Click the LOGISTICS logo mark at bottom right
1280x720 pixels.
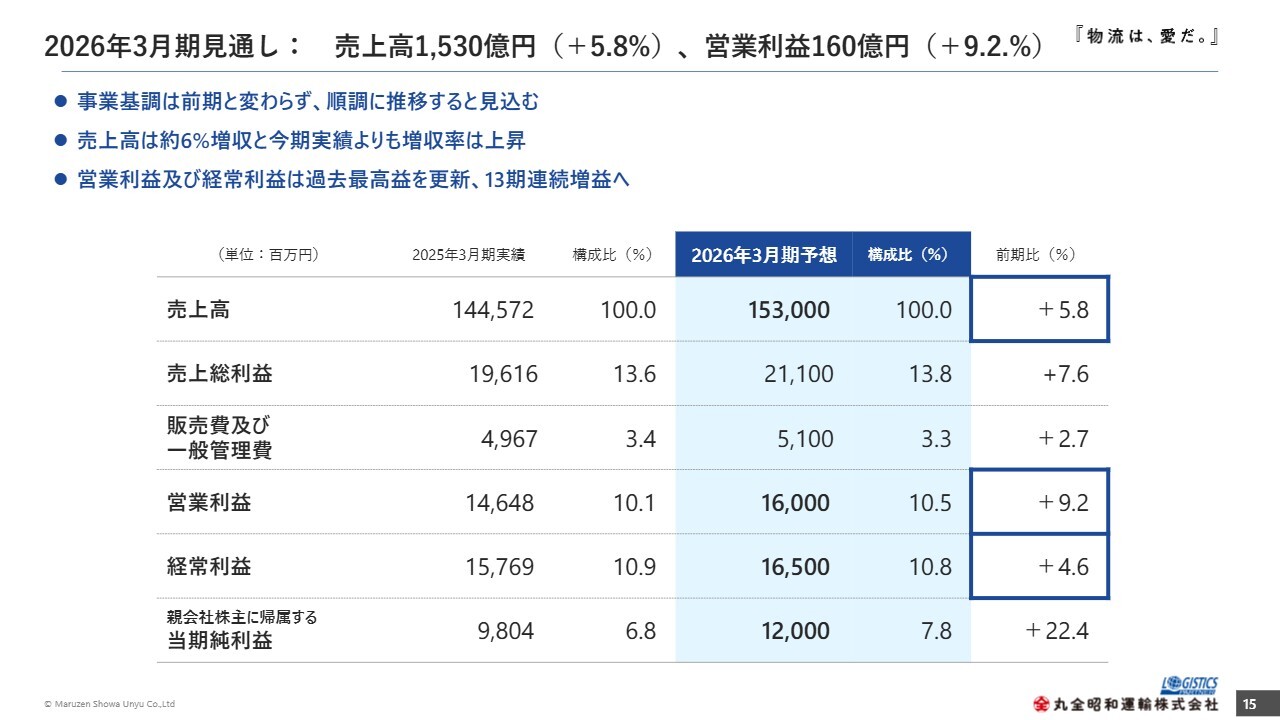pyautogui.click(x=1190, y=685)
